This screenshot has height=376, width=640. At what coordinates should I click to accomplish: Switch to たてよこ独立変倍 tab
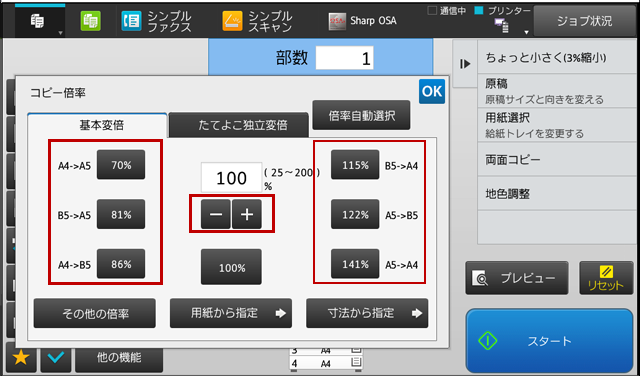pos(238,125)
